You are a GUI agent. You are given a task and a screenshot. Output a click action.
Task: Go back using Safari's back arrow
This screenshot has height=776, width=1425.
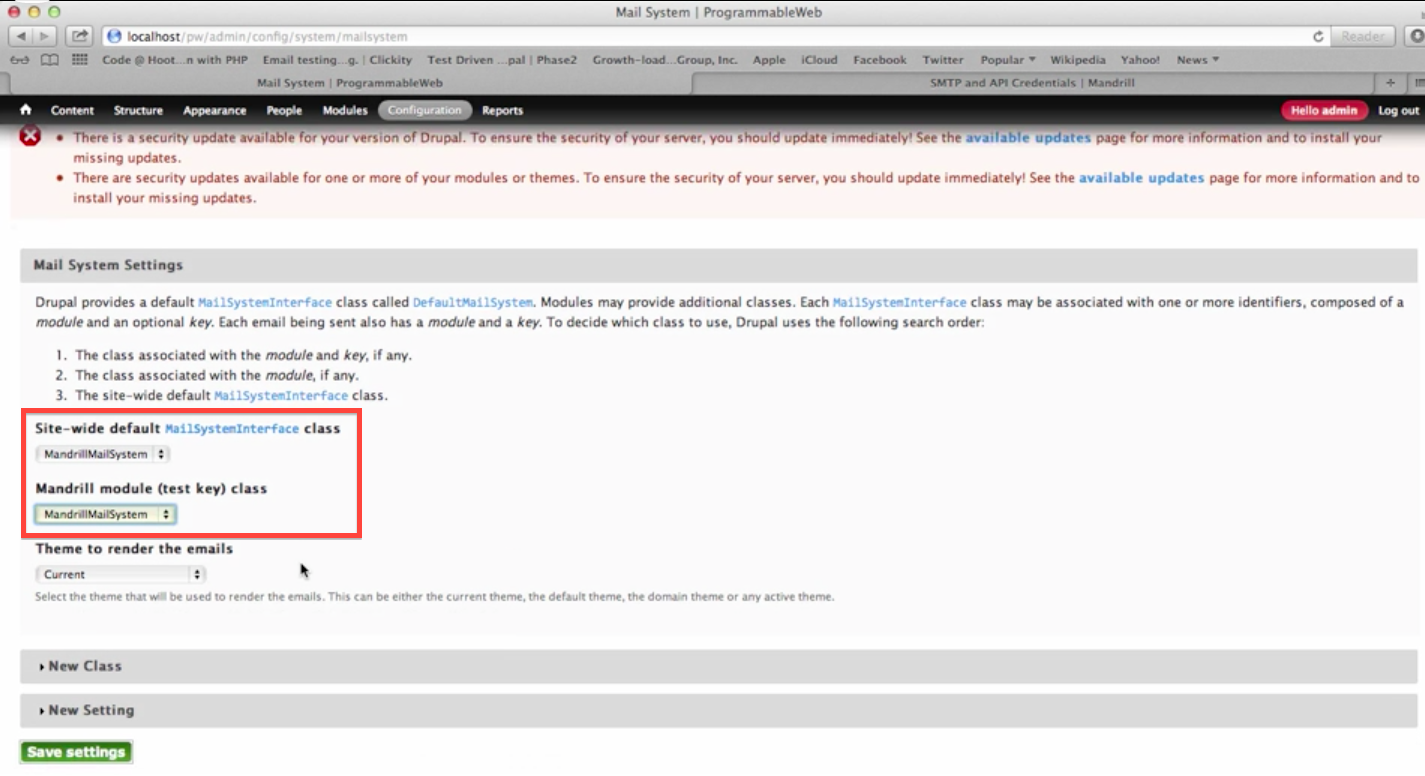coord(19,36)
